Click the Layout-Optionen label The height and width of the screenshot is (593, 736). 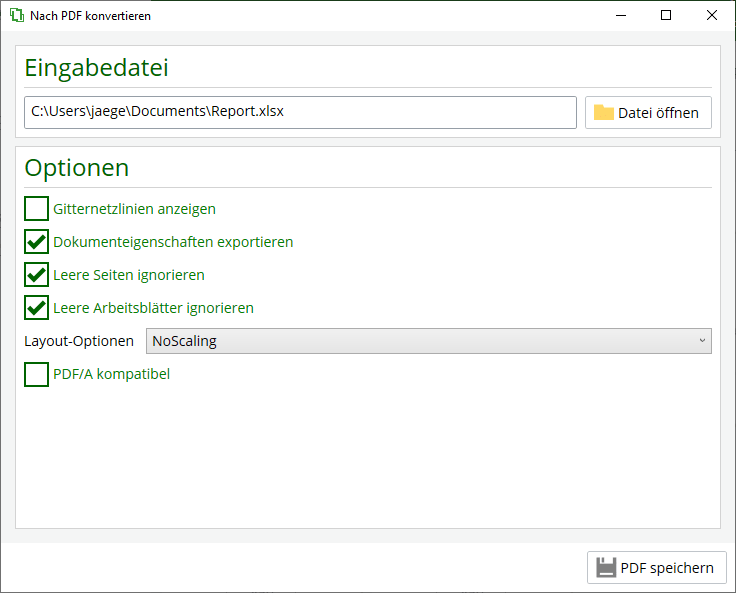click(79, 341)
